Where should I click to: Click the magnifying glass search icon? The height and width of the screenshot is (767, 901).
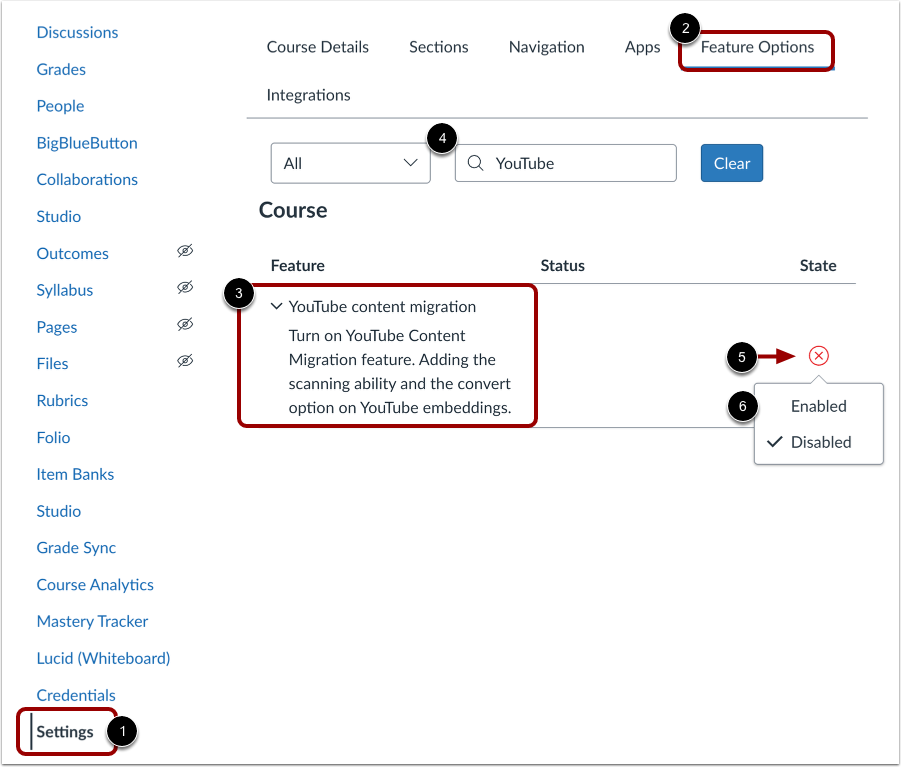point(475,162)
